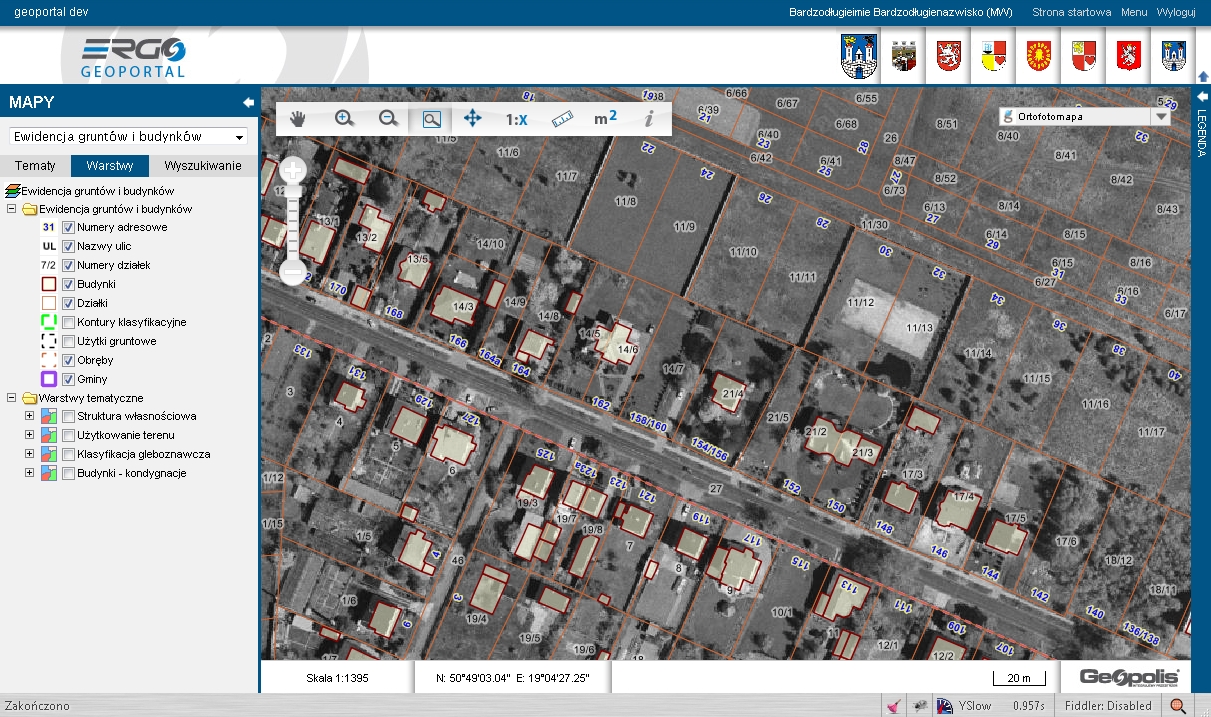The height and width of the screenshot is (717, 1211).
Task: Expand the Struktura własnościowa tree node
Action: [29, 416]
